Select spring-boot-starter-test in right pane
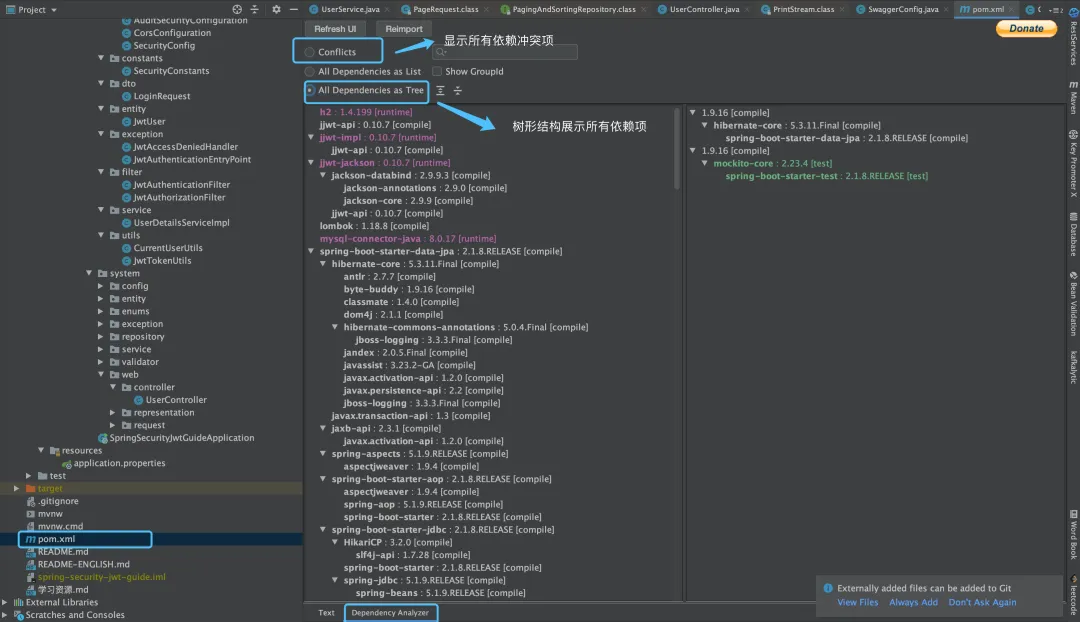Screen dimensions: 1080x622 (x=827, y=176)
